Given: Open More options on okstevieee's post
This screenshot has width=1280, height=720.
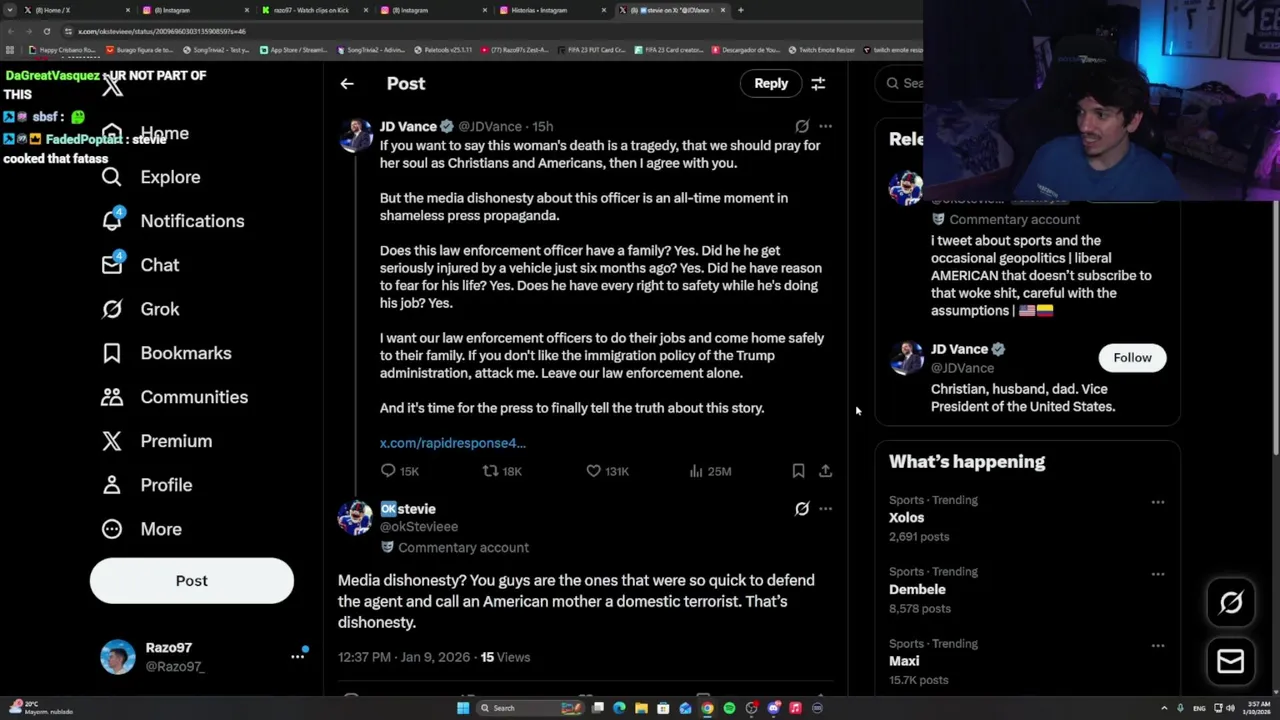Looking at the screenshot, I should coord(825,509).
